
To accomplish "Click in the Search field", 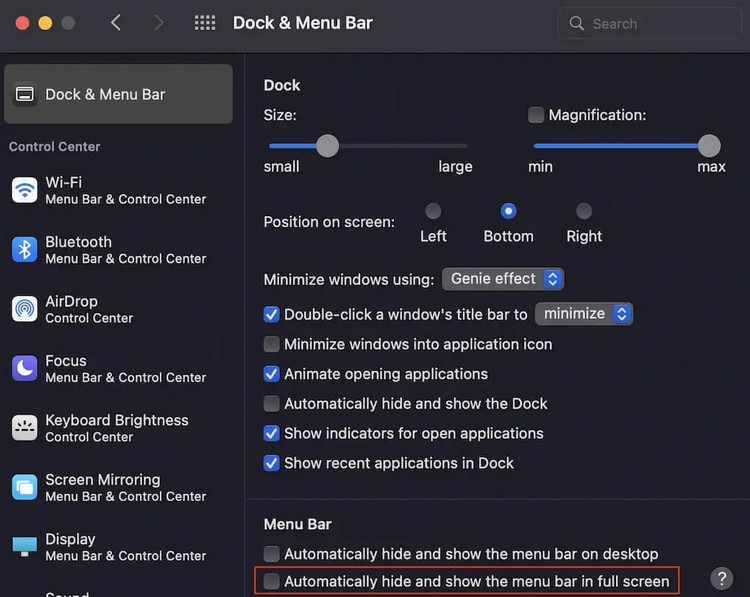I will [650, 23].
